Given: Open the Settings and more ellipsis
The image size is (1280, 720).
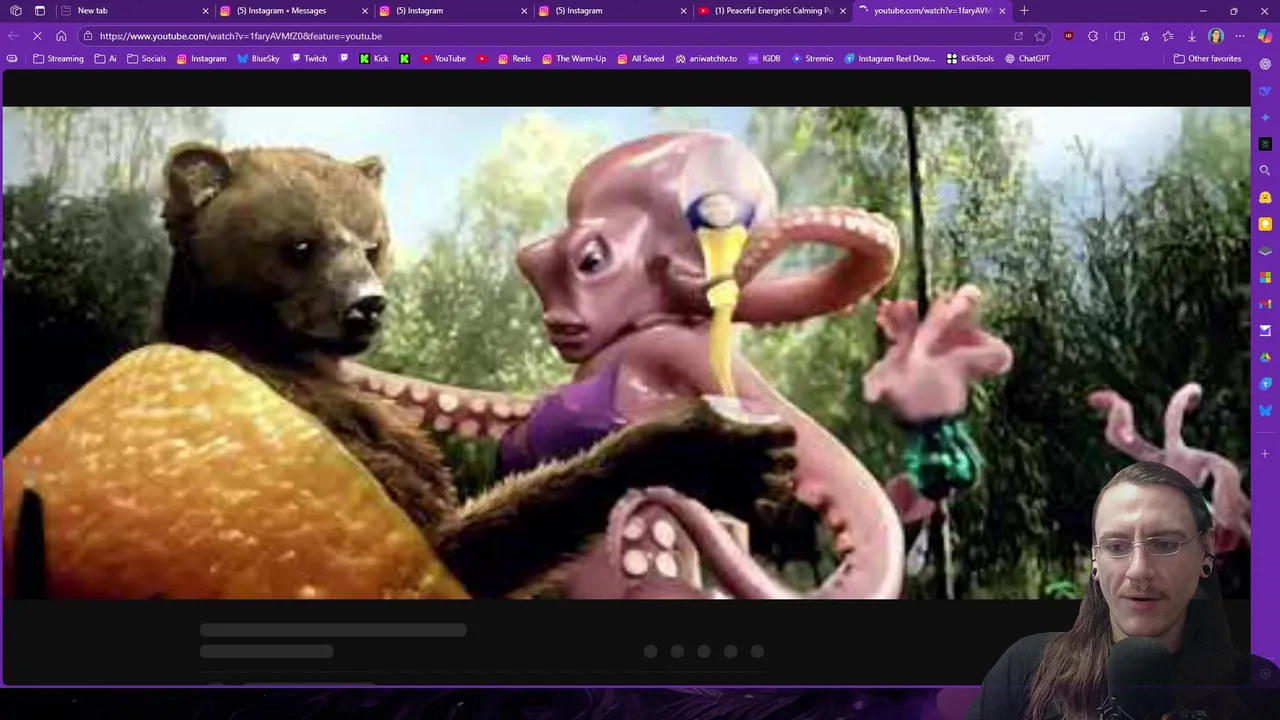Looking at the screenshot, I should [1240, 36].
